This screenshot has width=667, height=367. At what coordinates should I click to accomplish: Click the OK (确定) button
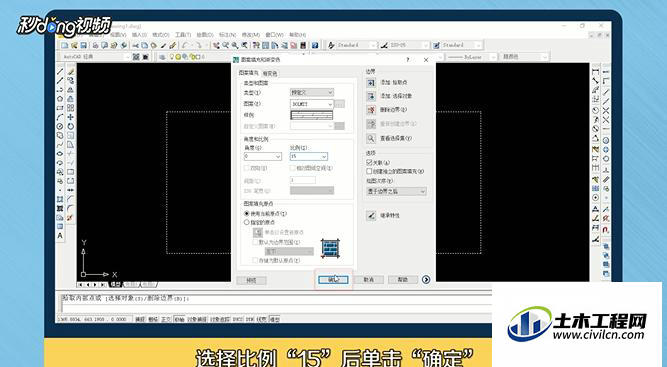[333, 279]
